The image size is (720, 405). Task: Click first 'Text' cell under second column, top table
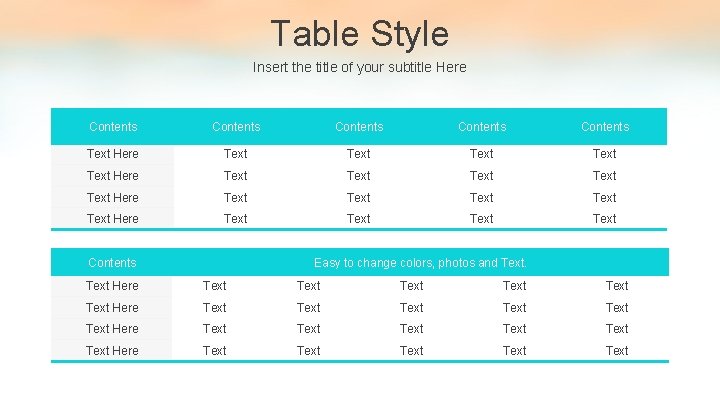236,154
